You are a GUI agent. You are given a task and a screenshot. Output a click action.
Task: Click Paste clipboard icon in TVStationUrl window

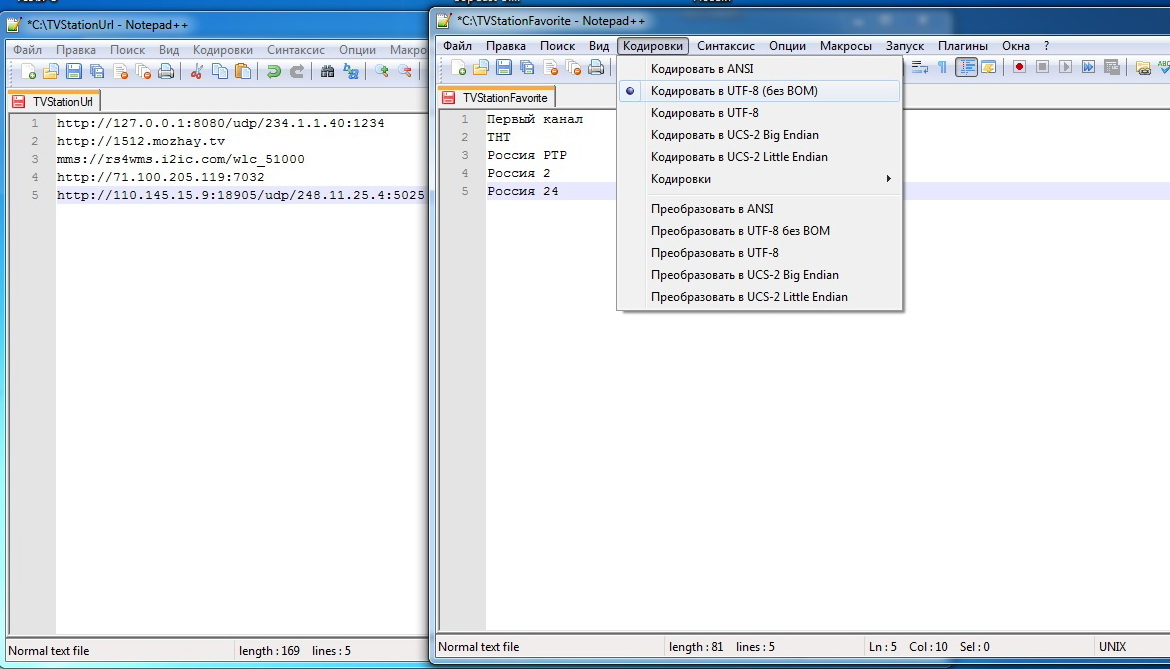coord(243,72)
